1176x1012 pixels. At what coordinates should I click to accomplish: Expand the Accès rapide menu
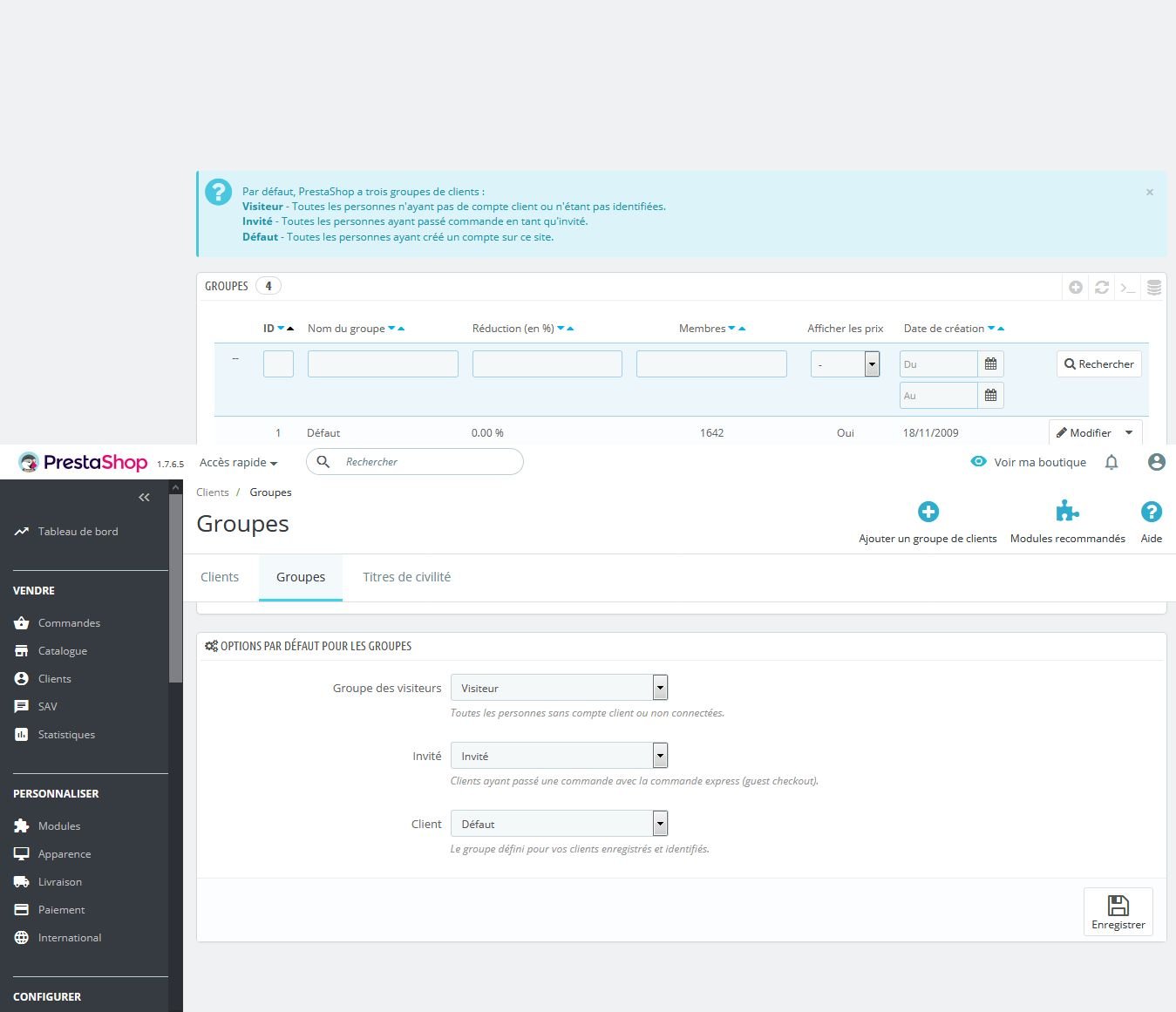238,463
